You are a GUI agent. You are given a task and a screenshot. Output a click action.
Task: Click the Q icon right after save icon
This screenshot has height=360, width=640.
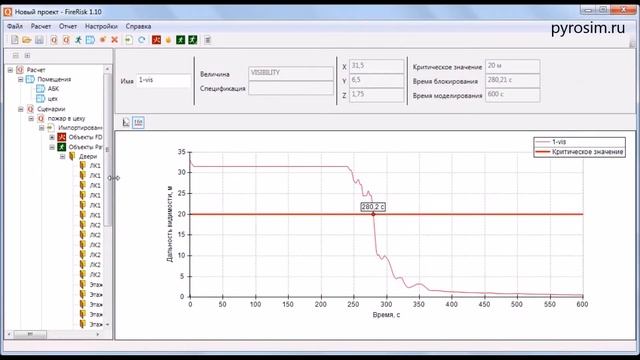(x=54, y=40)
